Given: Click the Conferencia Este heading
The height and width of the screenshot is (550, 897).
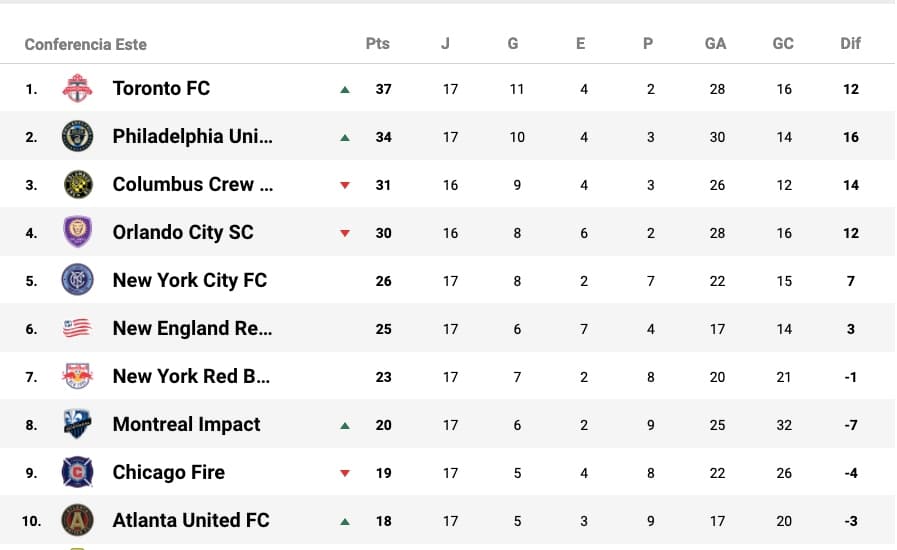Looking at the screenshot, I should pyautogui.click(x=85, y=44).
